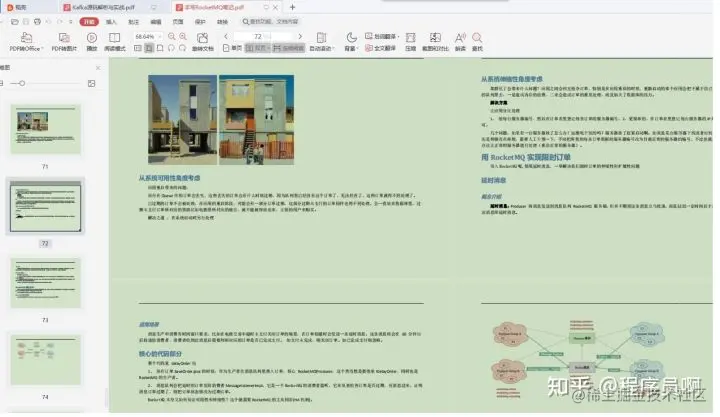
Task: Open page 73 thumbnail
Action: [45, 283]
